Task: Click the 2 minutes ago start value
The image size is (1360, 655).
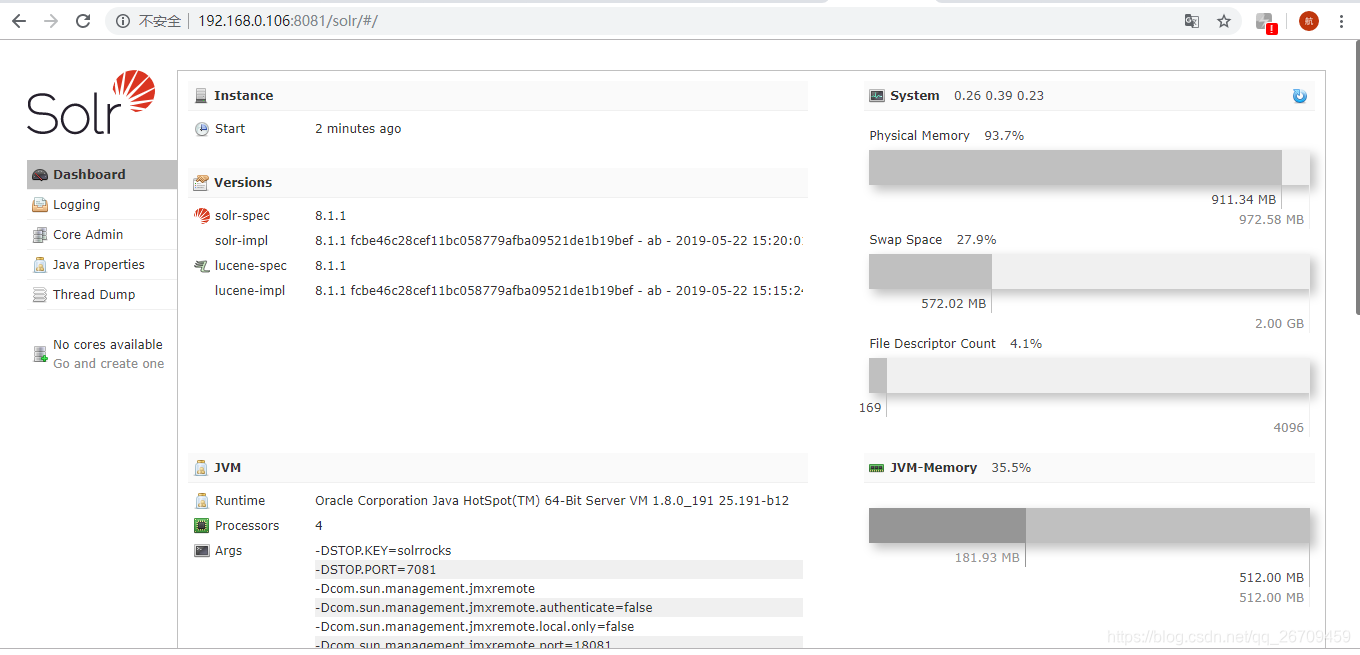Action: (358, 129)
